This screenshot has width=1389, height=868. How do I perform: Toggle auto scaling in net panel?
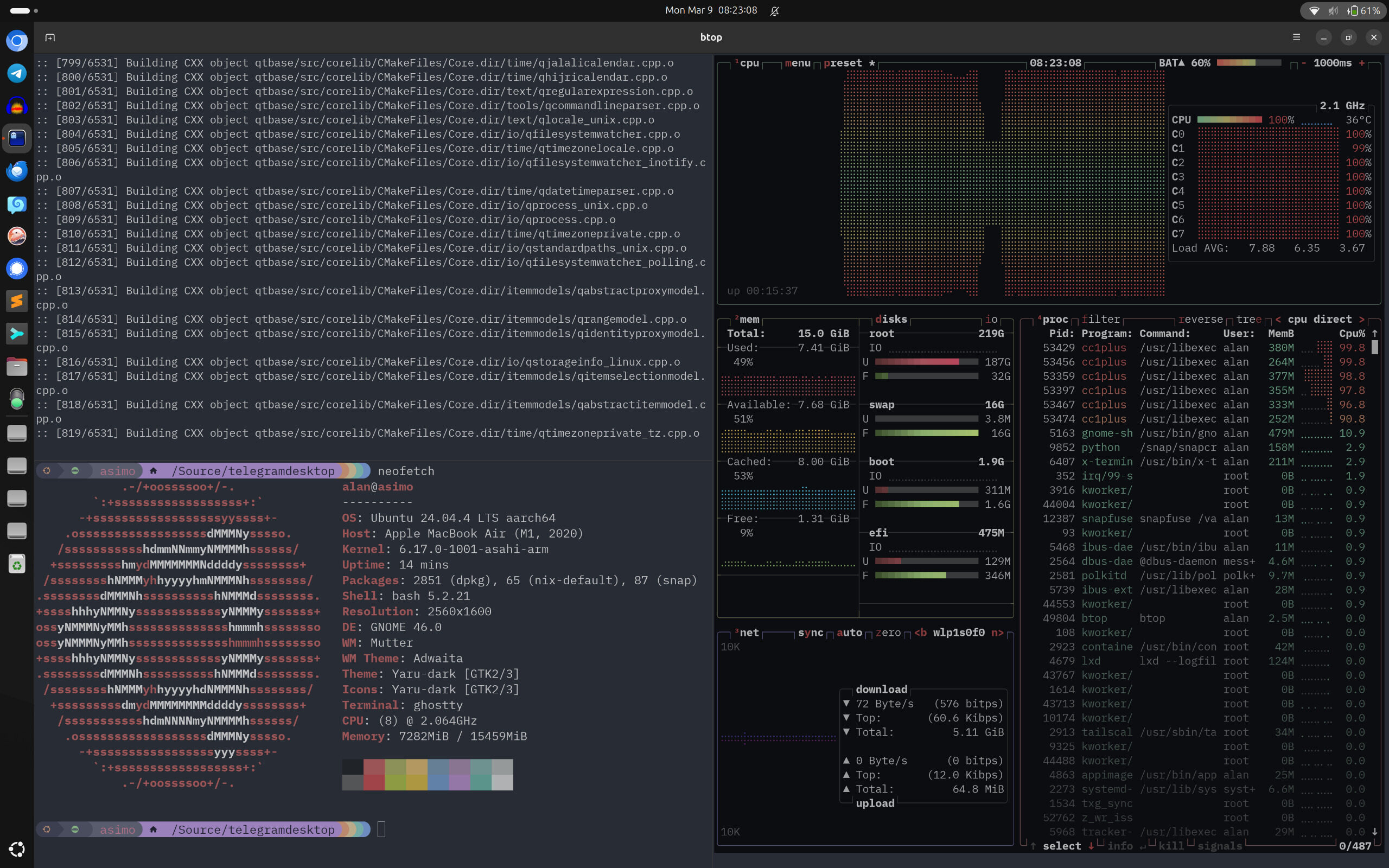849,633
